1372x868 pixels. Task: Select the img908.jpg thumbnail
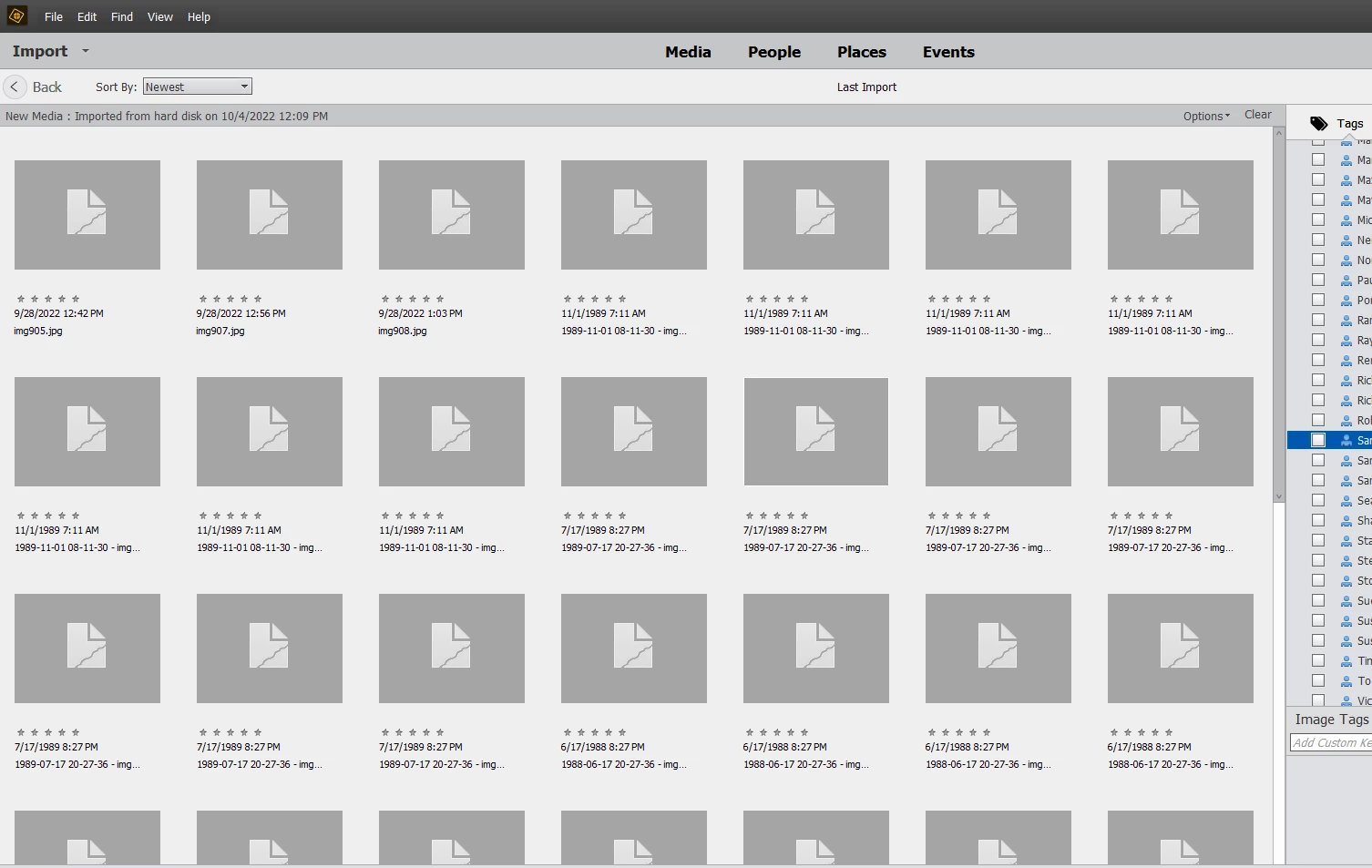point(452,215)
